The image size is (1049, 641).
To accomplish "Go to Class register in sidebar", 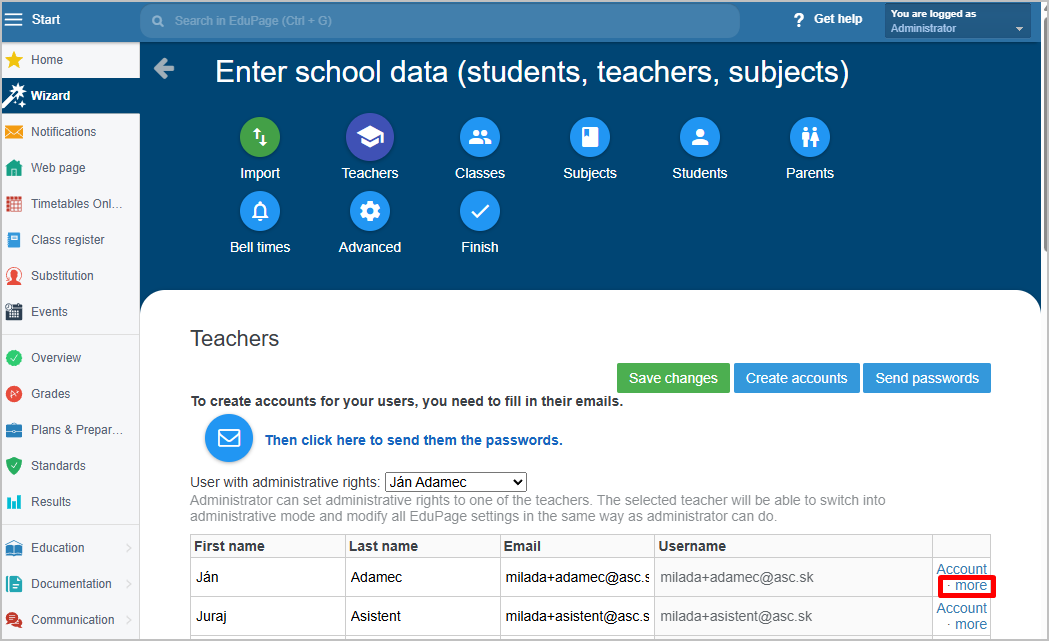I will (67, 240).
